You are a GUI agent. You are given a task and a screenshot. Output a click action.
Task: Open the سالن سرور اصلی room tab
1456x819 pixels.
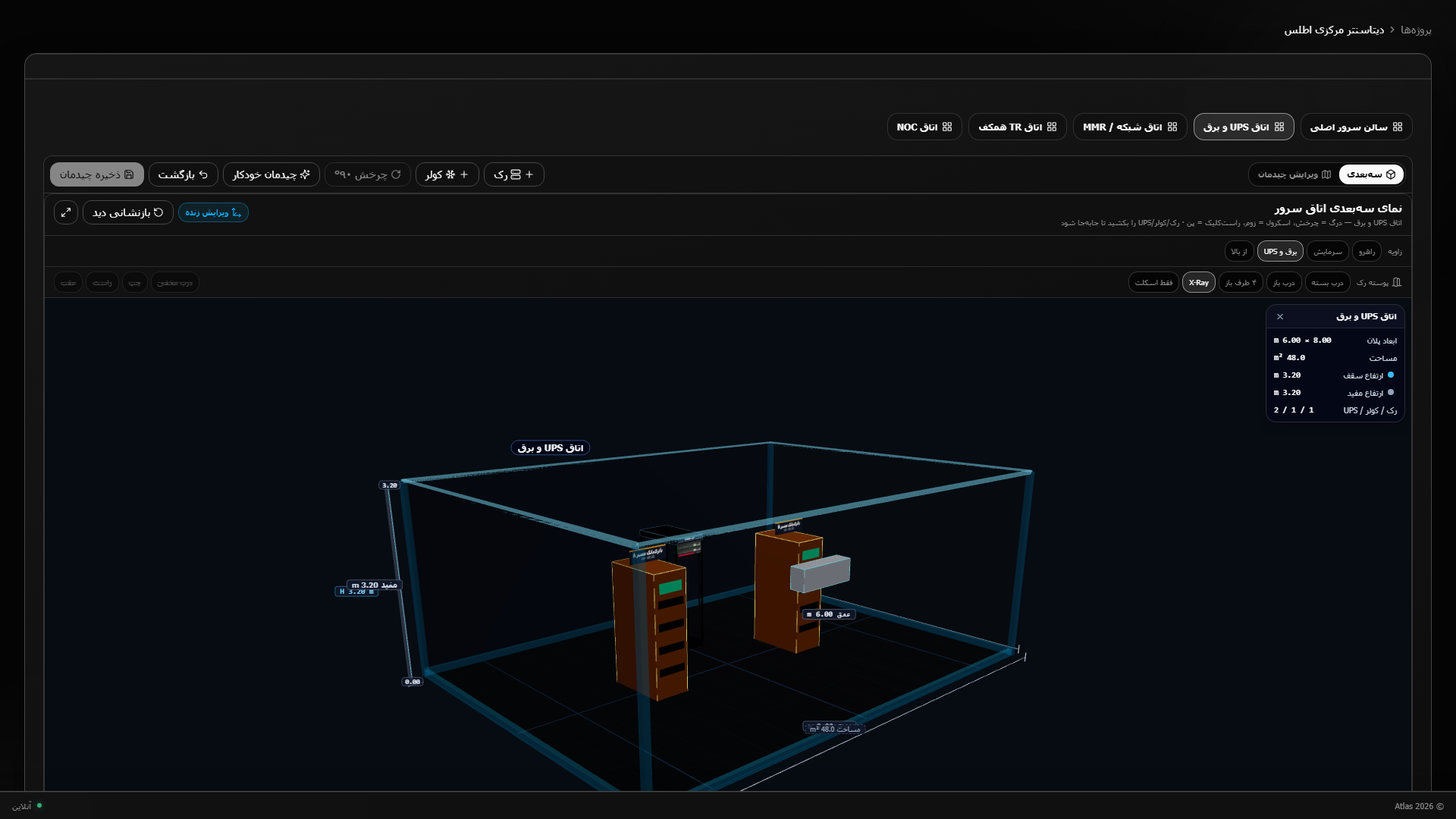(x=1356, y=127)
